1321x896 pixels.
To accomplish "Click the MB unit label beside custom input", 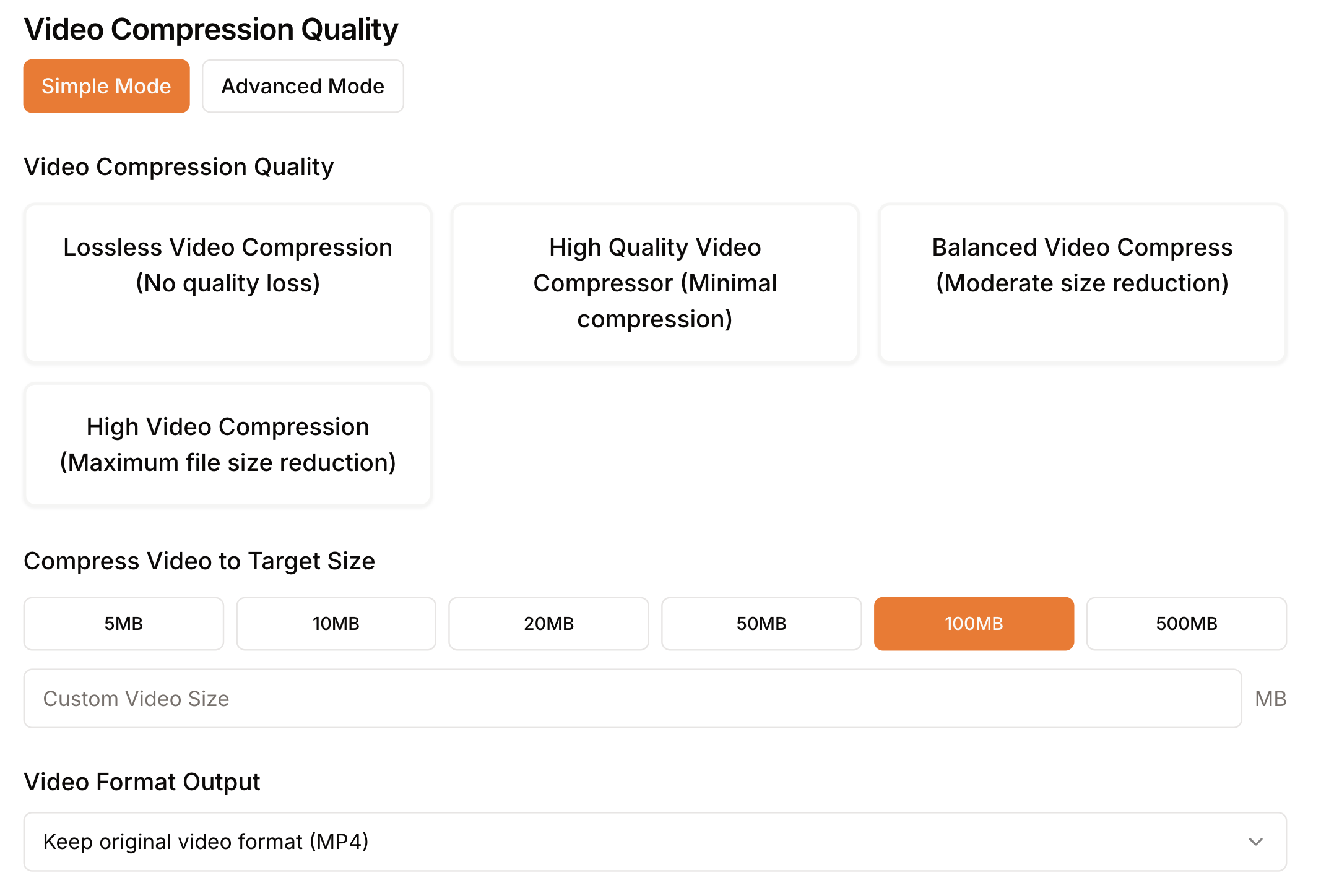I will coord(1270,699).
